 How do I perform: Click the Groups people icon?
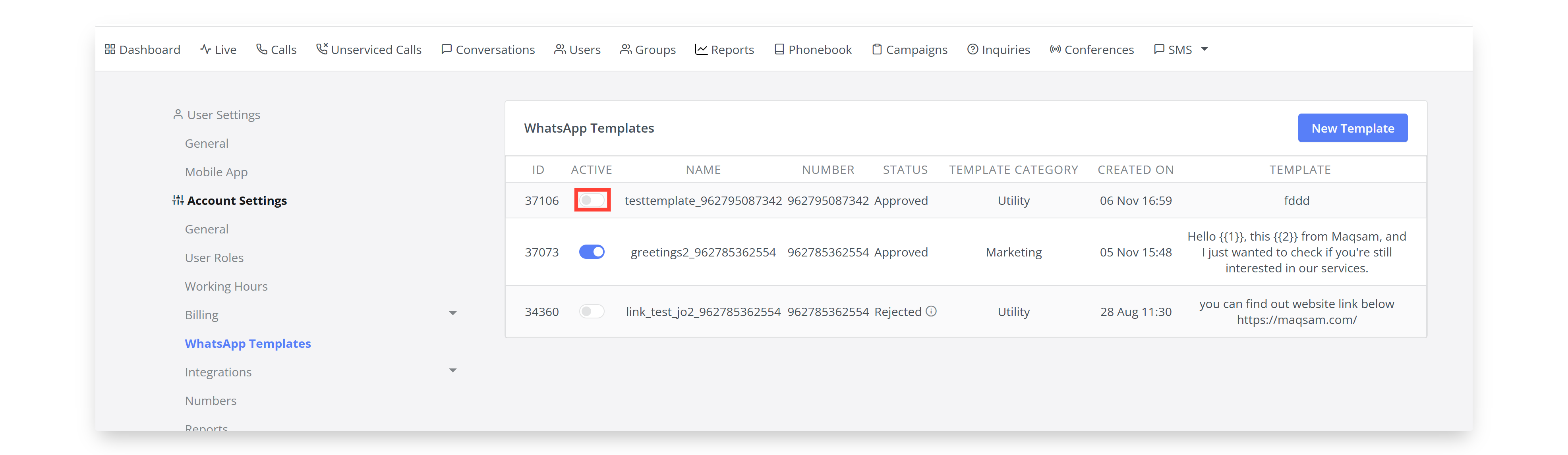tap(626, 49)
